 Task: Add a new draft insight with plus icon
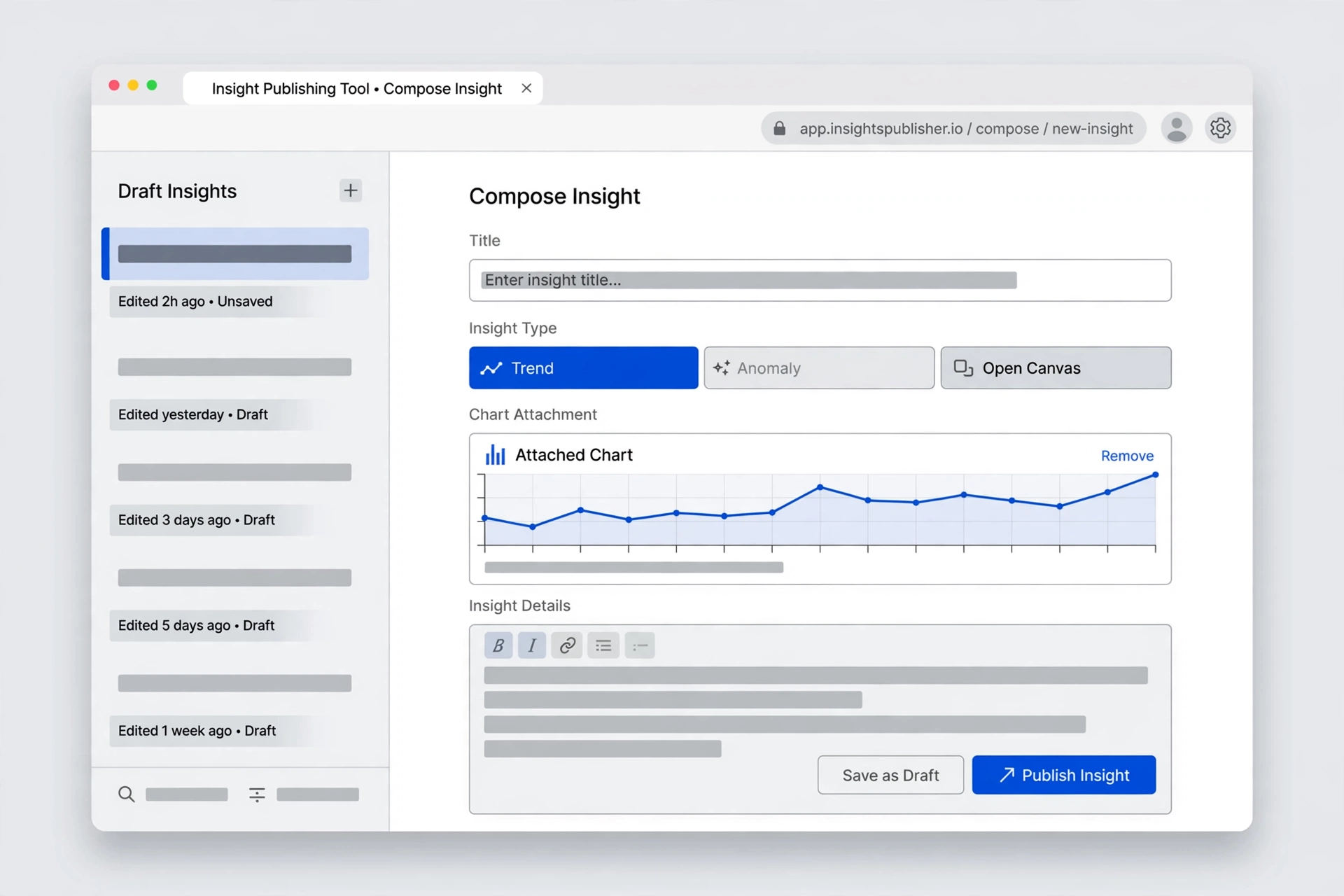pyautogui.click(x=351, y=190)
